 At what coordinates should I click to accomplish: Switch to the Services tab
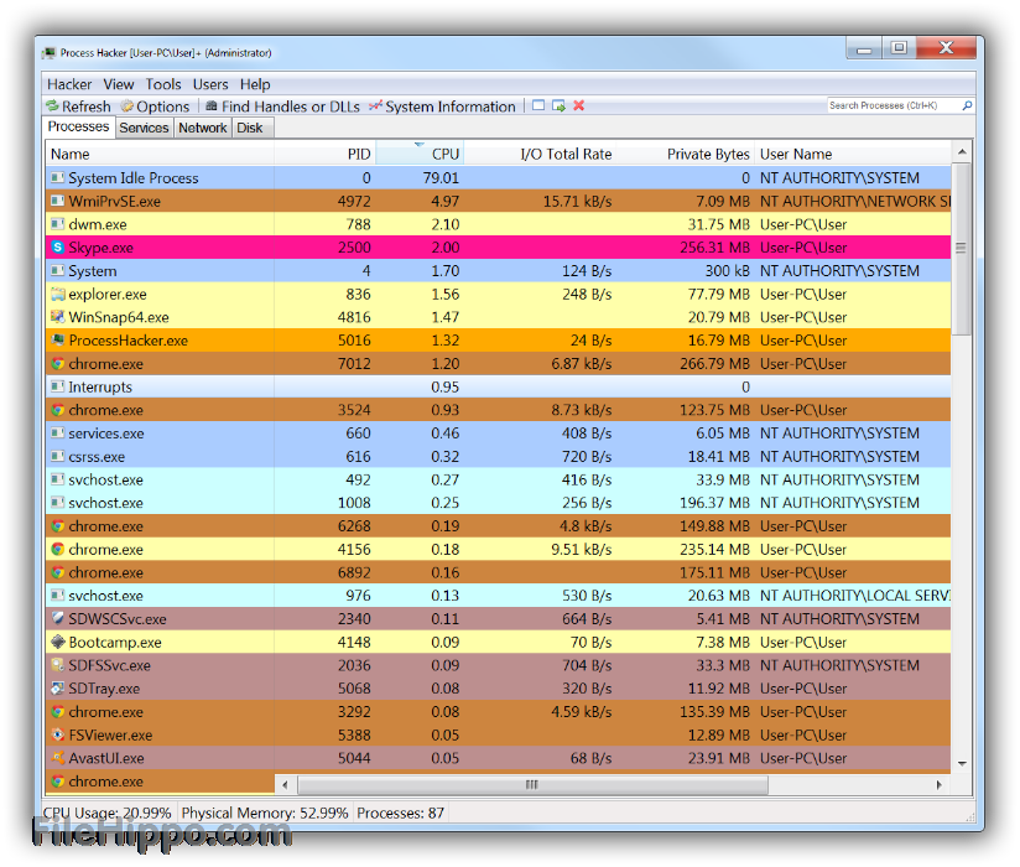(144, 128)
